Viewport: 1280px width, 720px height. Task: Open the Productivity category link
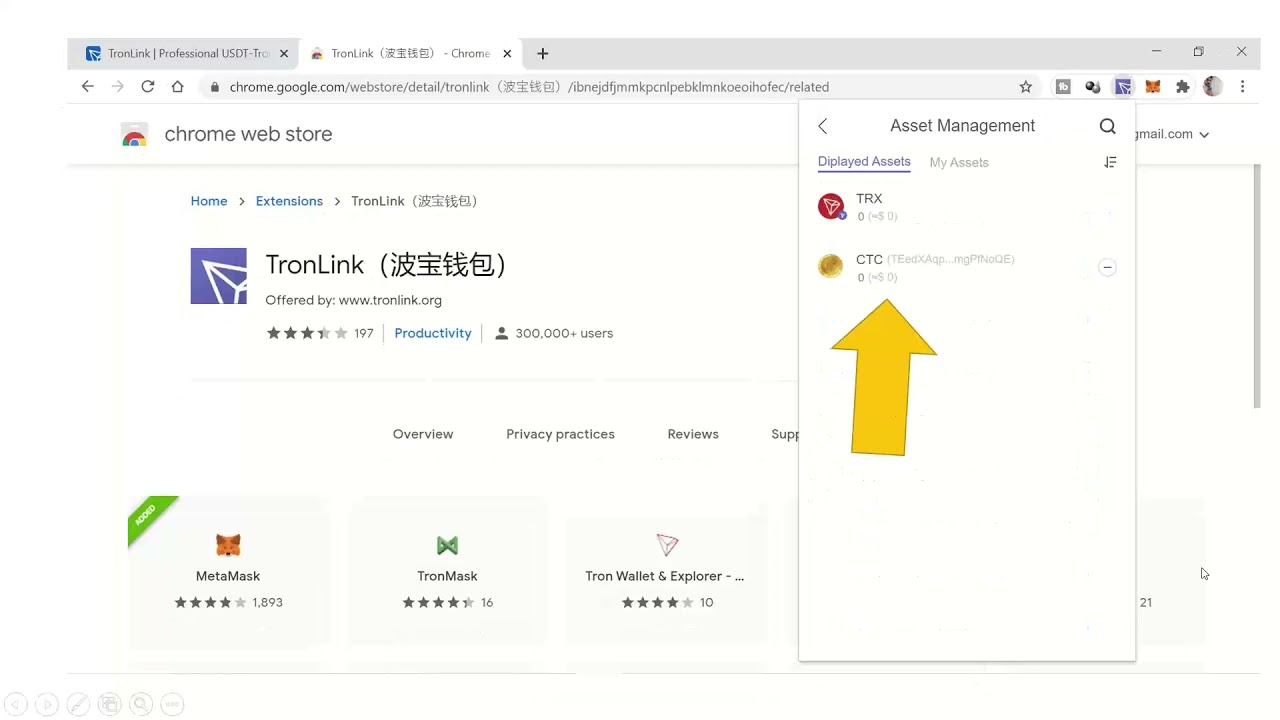[433, 333]
